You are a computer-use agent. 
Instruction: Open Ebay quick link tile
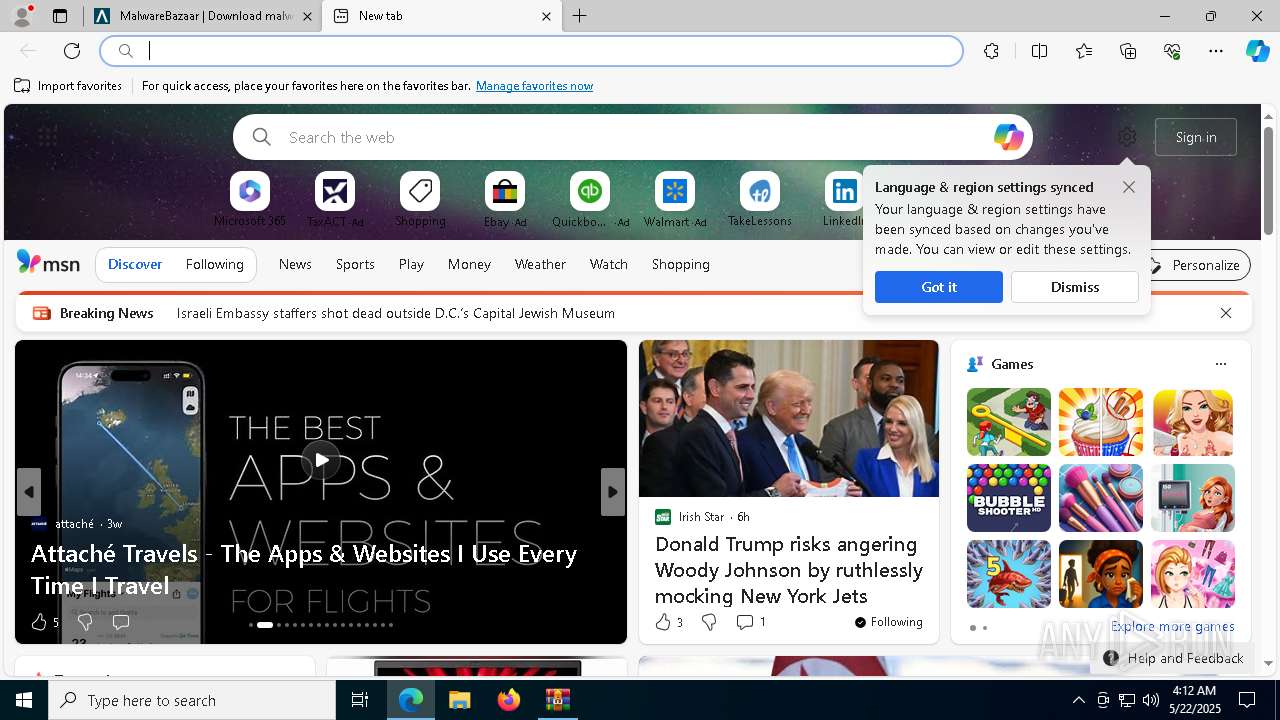click(x=505, y=200)
